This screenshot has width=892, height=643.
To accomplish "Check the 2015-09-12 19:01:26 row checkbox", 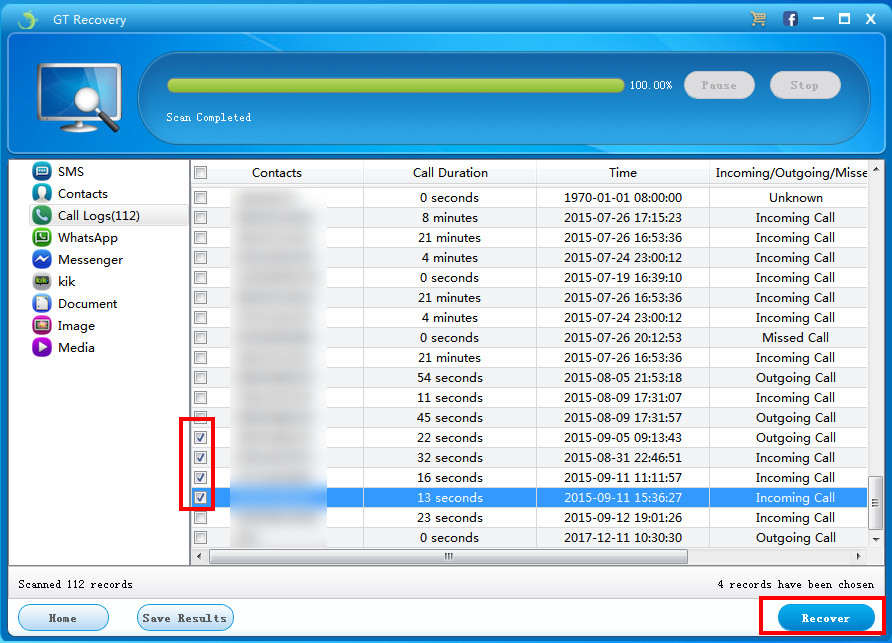I will (x=200, y=518).
